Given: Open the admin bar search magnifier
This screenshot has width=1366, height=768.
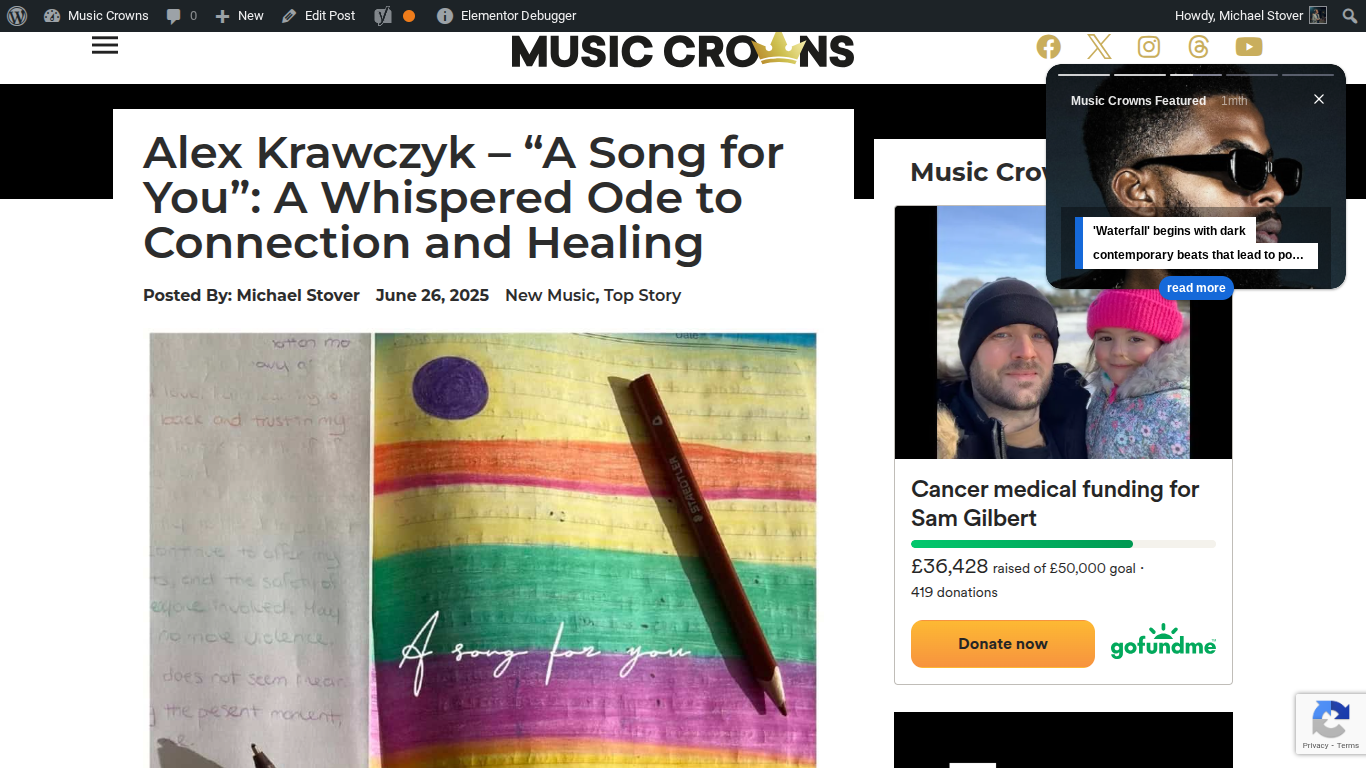Looking at the screenshot, I should 1350,16.
